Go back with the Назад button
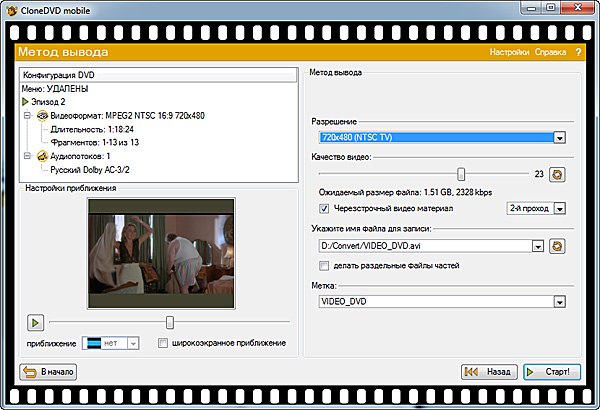The image size is (600, 410). point(489,371)
